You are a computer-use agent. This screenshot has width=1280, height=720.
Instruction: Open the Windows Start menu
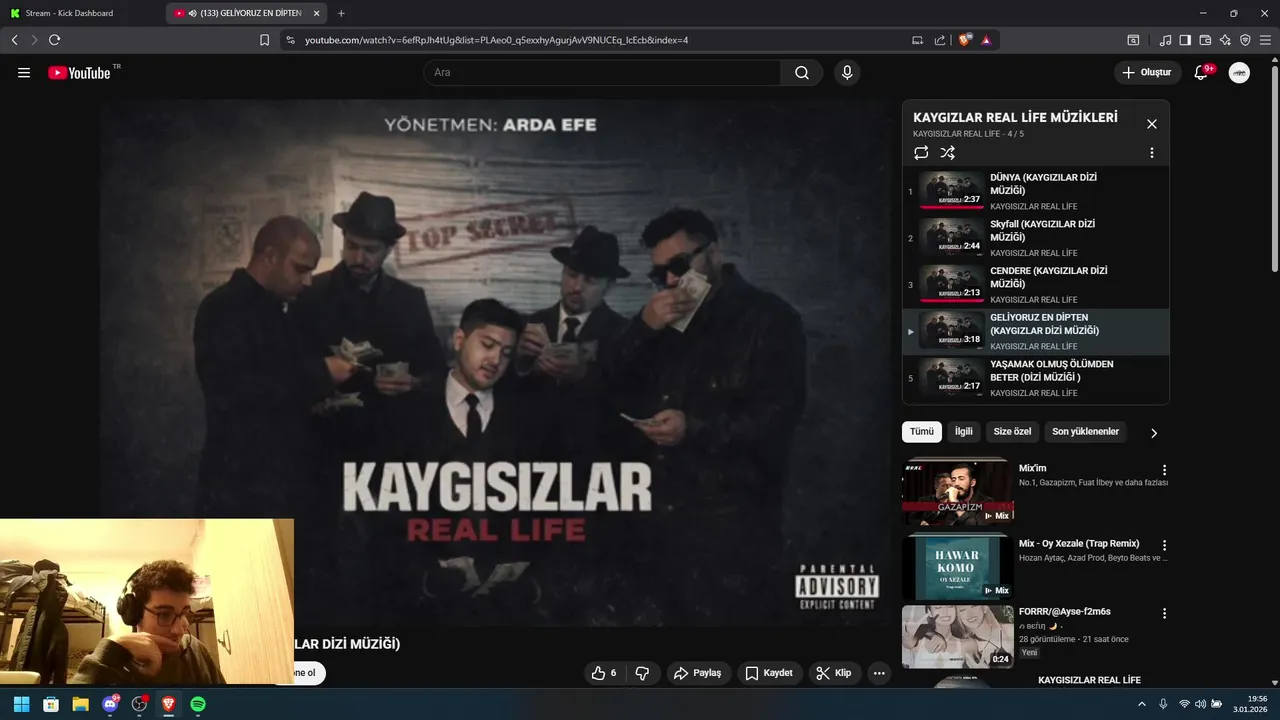[x=21, y=704]
